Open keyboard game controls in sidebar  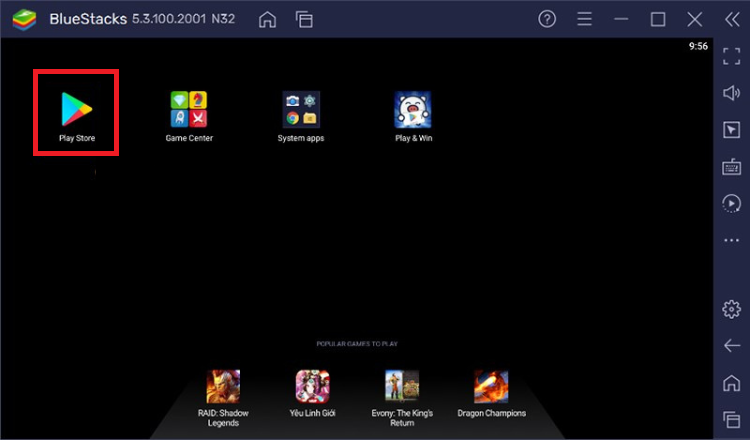point(731,167)
